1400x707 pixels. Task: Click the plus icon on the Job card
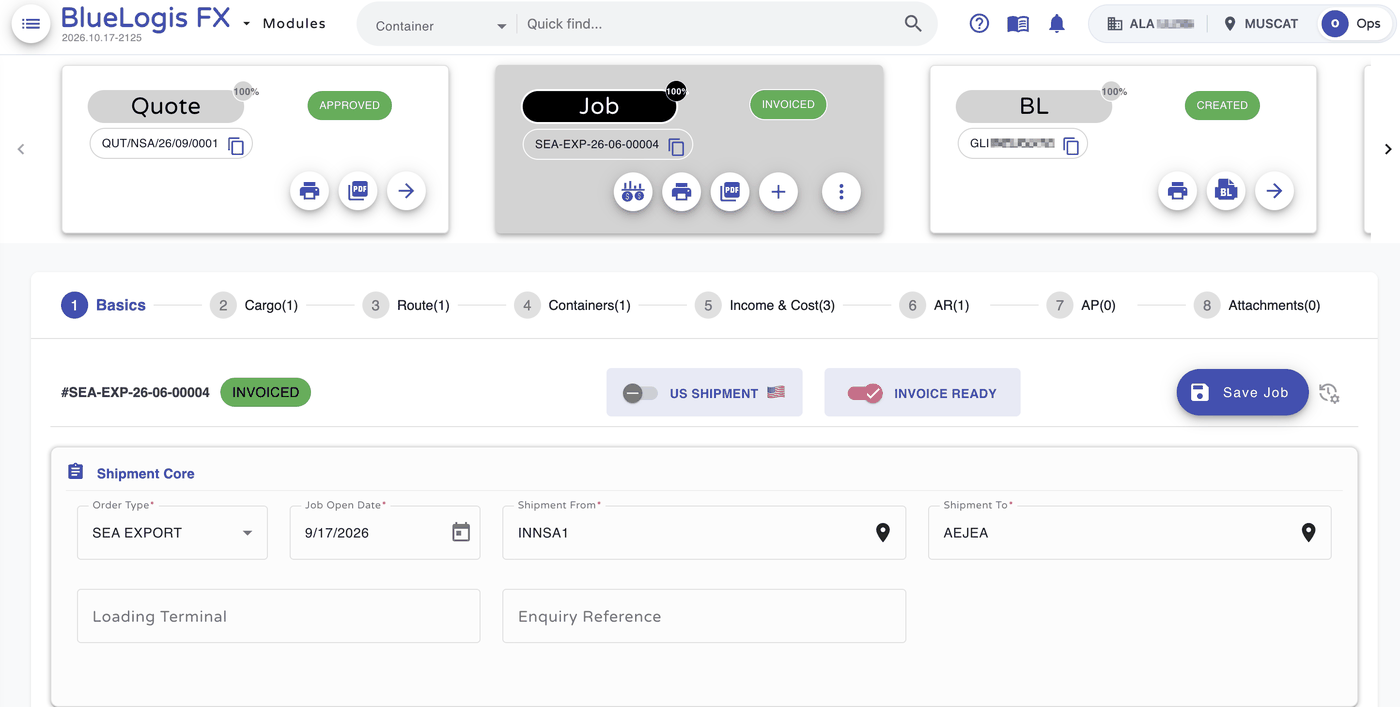[778, 191]
